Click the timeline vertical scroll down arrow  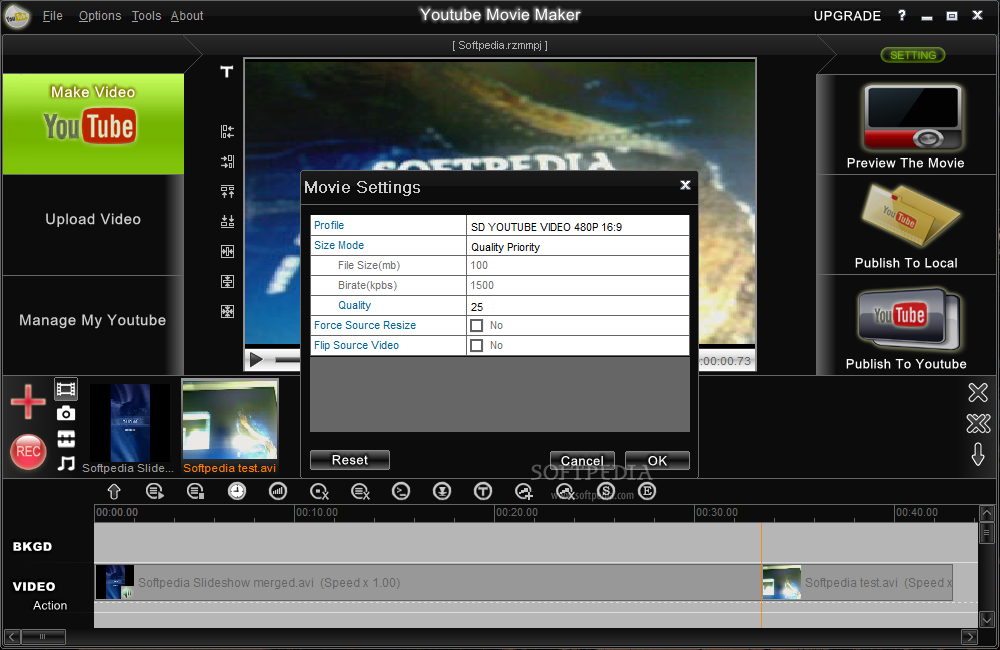pyautogui.click(x=987, y=619)
